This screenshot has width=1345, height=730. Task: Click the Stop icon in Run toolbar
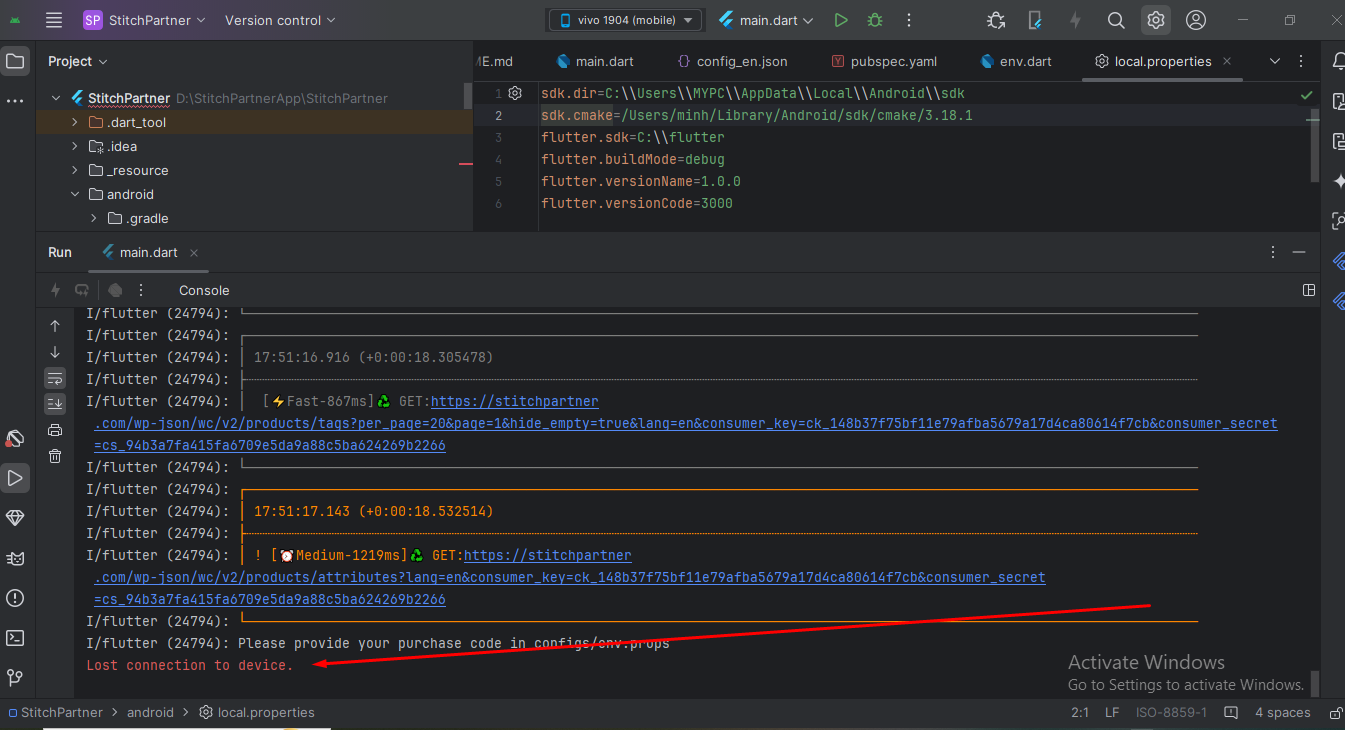(115, 290)
